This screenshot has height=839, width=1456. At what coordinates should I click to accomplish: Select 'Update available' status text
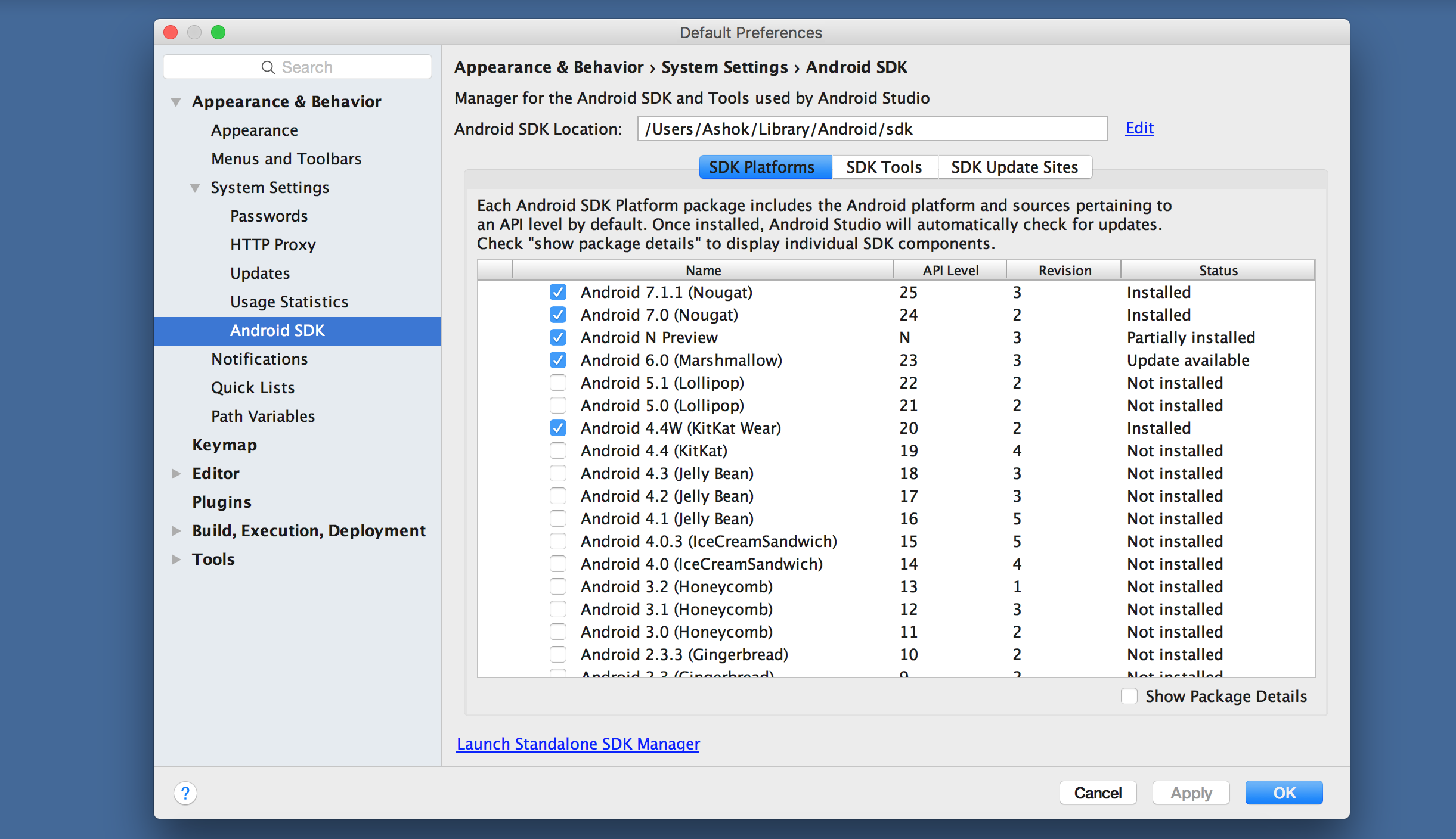pos(1188,361)
